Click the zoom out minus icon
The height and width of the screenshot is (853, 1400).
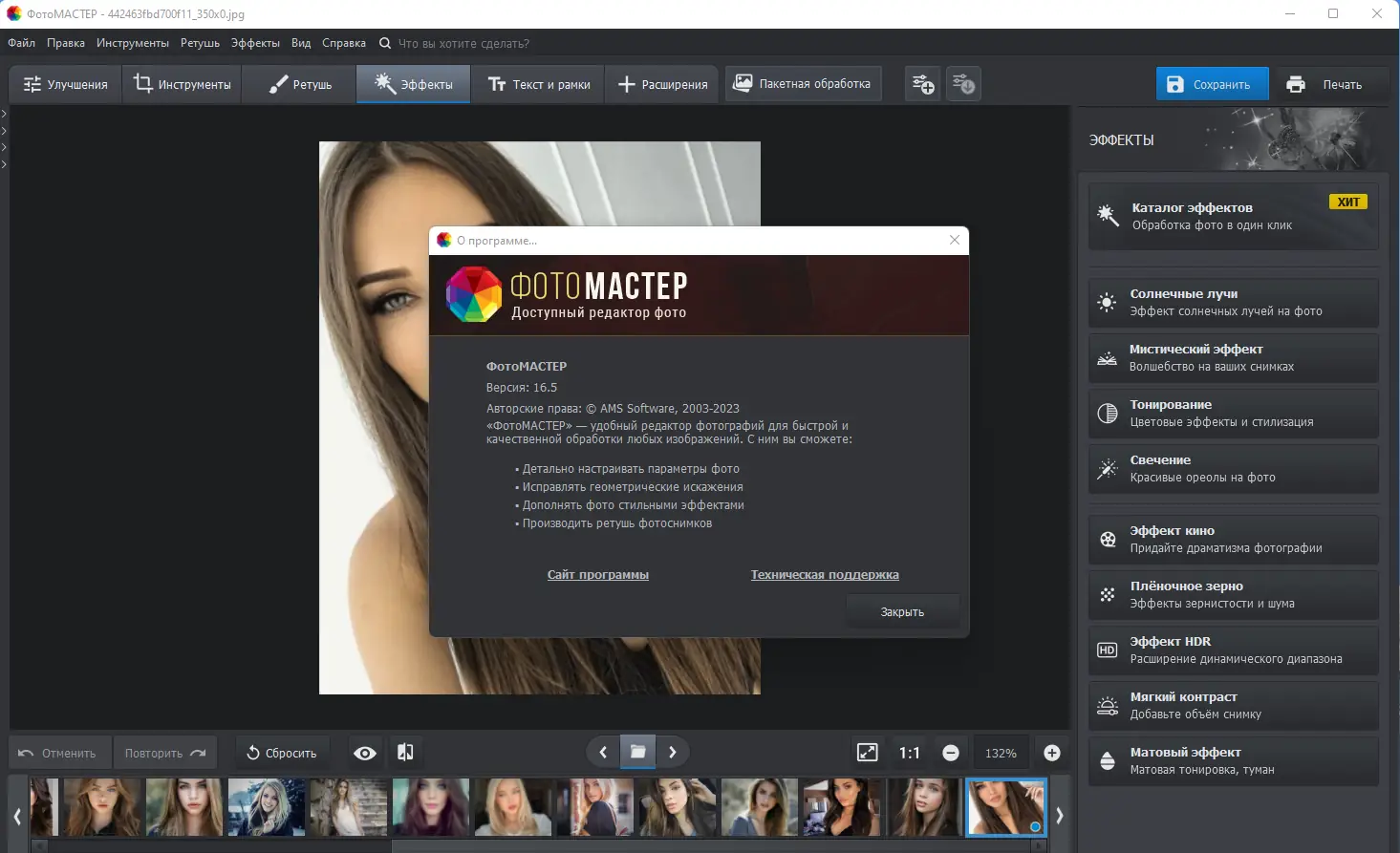[x=951, y=753]
